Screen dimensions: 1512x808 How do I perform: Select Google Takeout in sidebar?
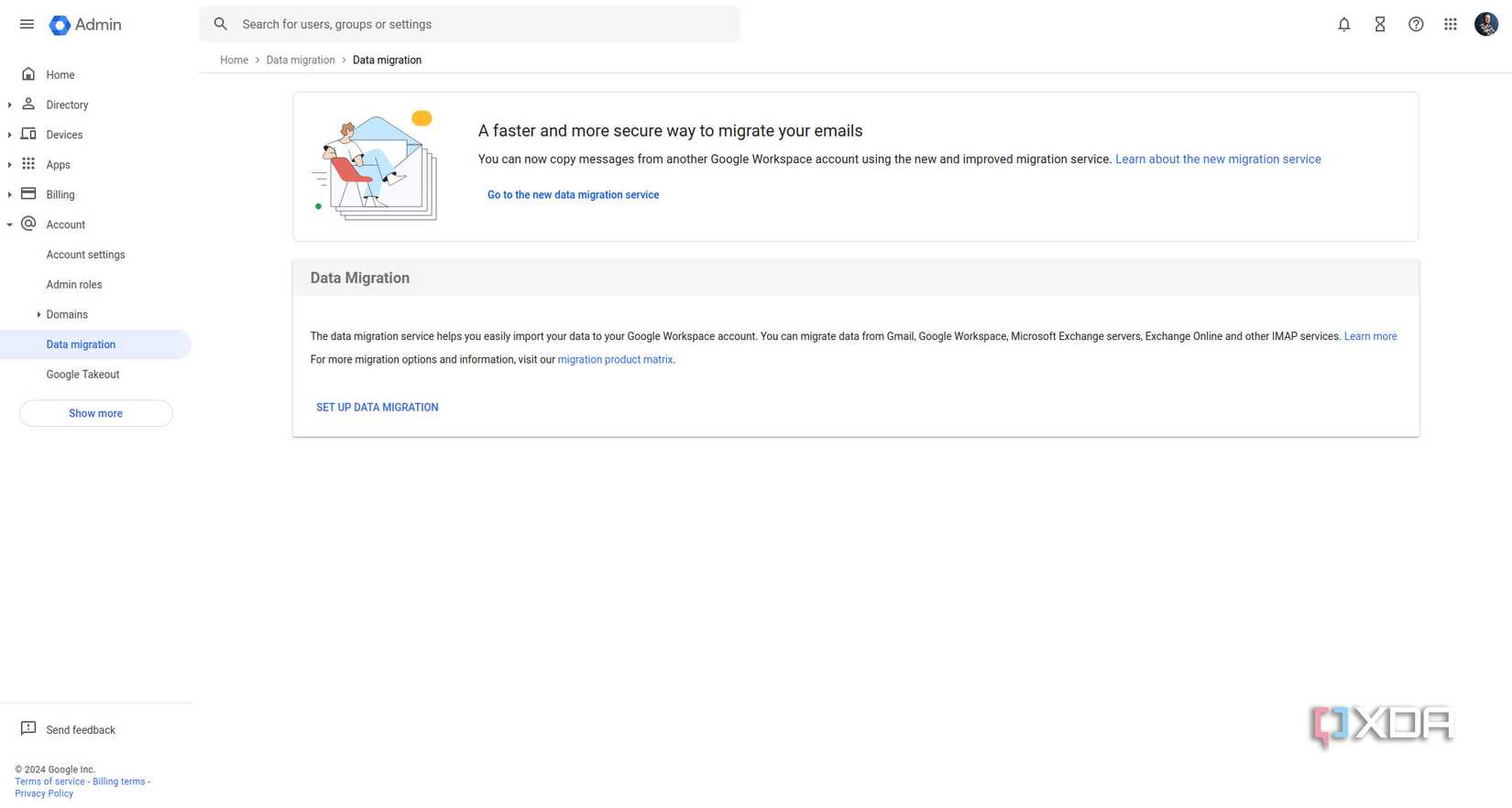pyautogui.click(x=82, y=375)
